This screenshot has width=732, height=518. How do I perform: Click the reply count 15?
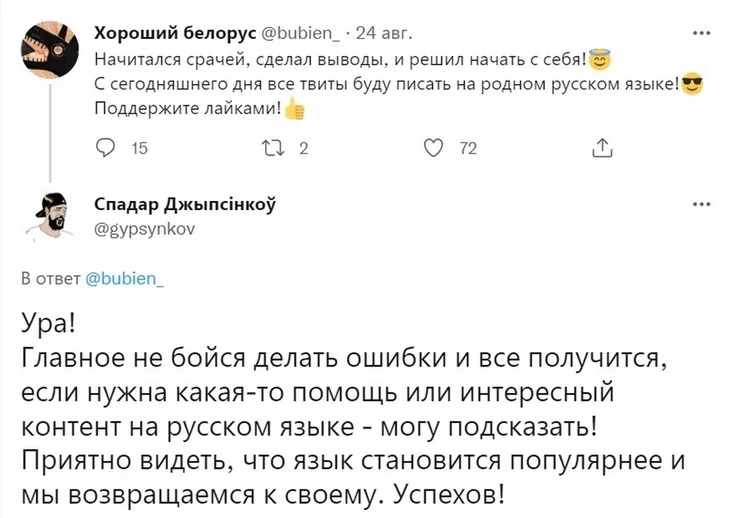coord(139,150)
